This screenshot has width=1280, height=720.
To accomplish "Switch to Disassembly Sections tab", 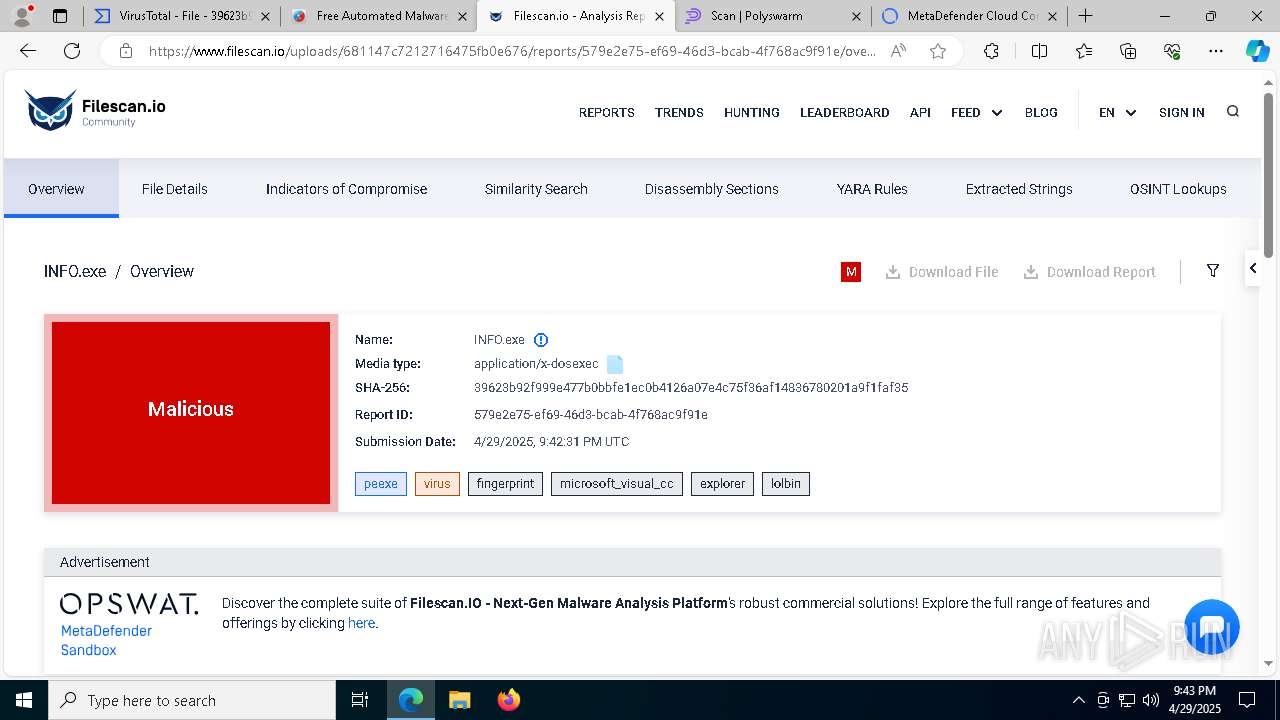I will tap(712, 189).
